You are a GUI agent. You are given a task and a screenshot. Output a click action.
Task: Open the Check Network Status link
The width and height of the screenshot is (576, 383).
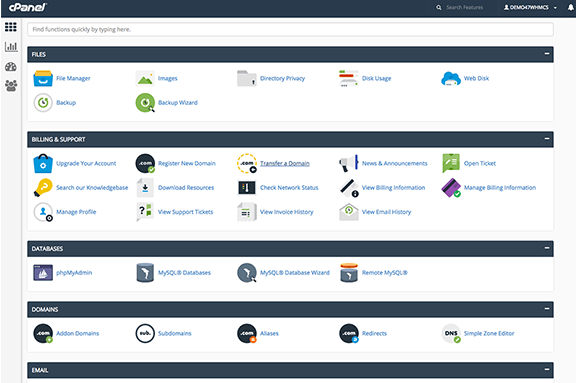[x=289, y=188]
